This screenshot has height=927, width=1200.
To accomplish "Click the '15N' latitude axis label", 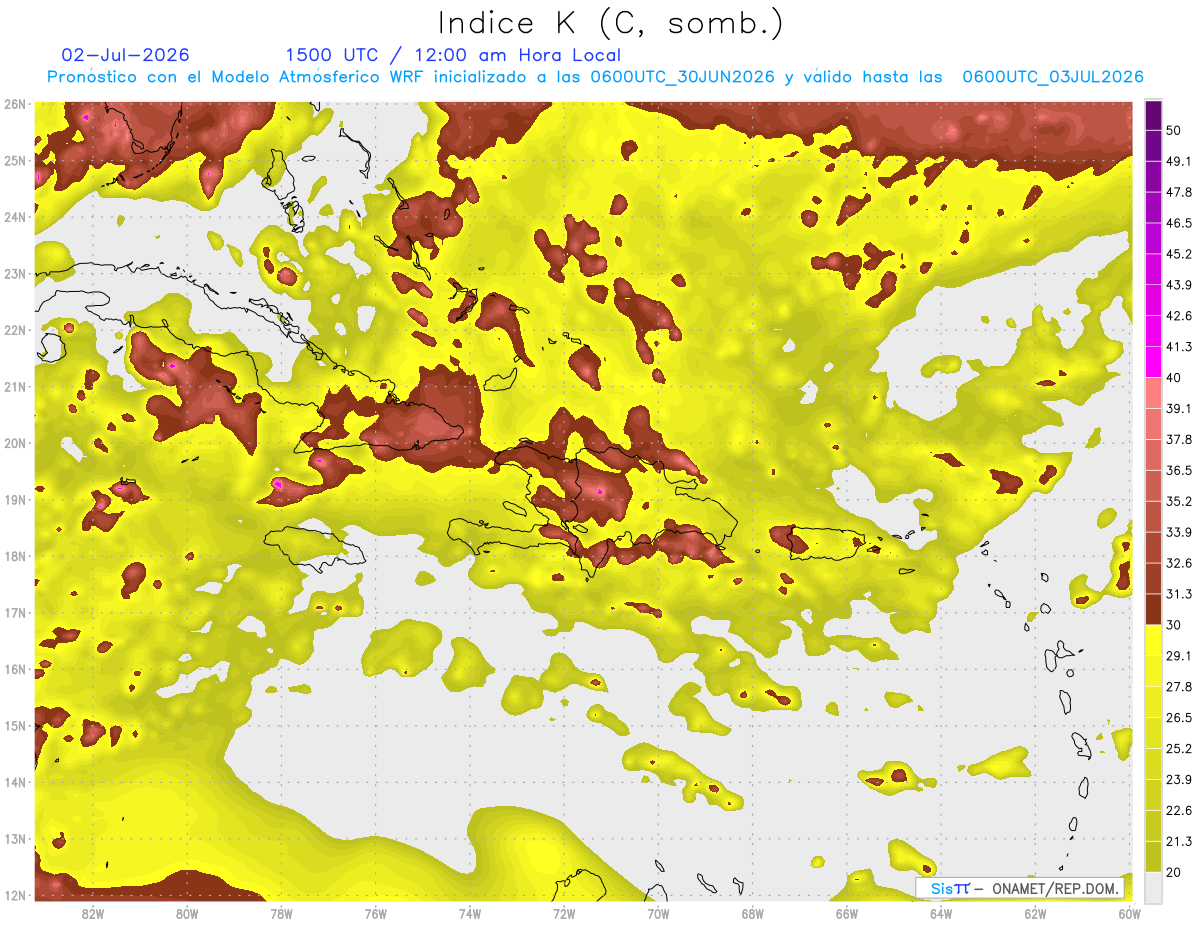I will click(x=15, y=726).
